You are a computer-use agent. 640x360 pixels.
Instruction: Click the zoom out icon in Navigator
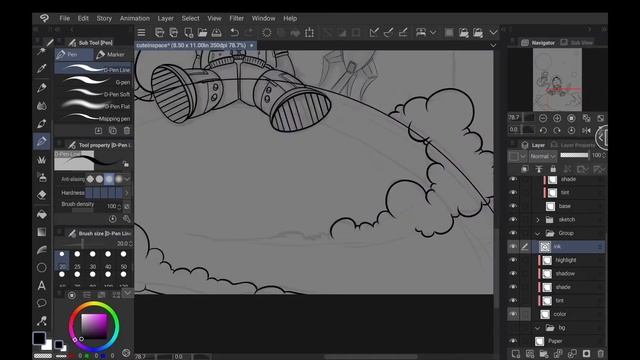(x=543, y=118)
